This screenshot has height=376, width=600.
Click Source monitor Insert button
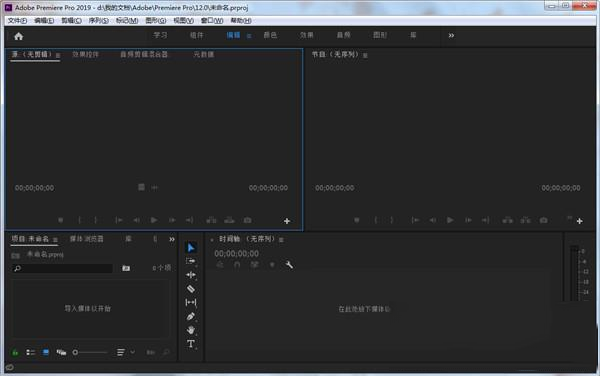(211, 220)
